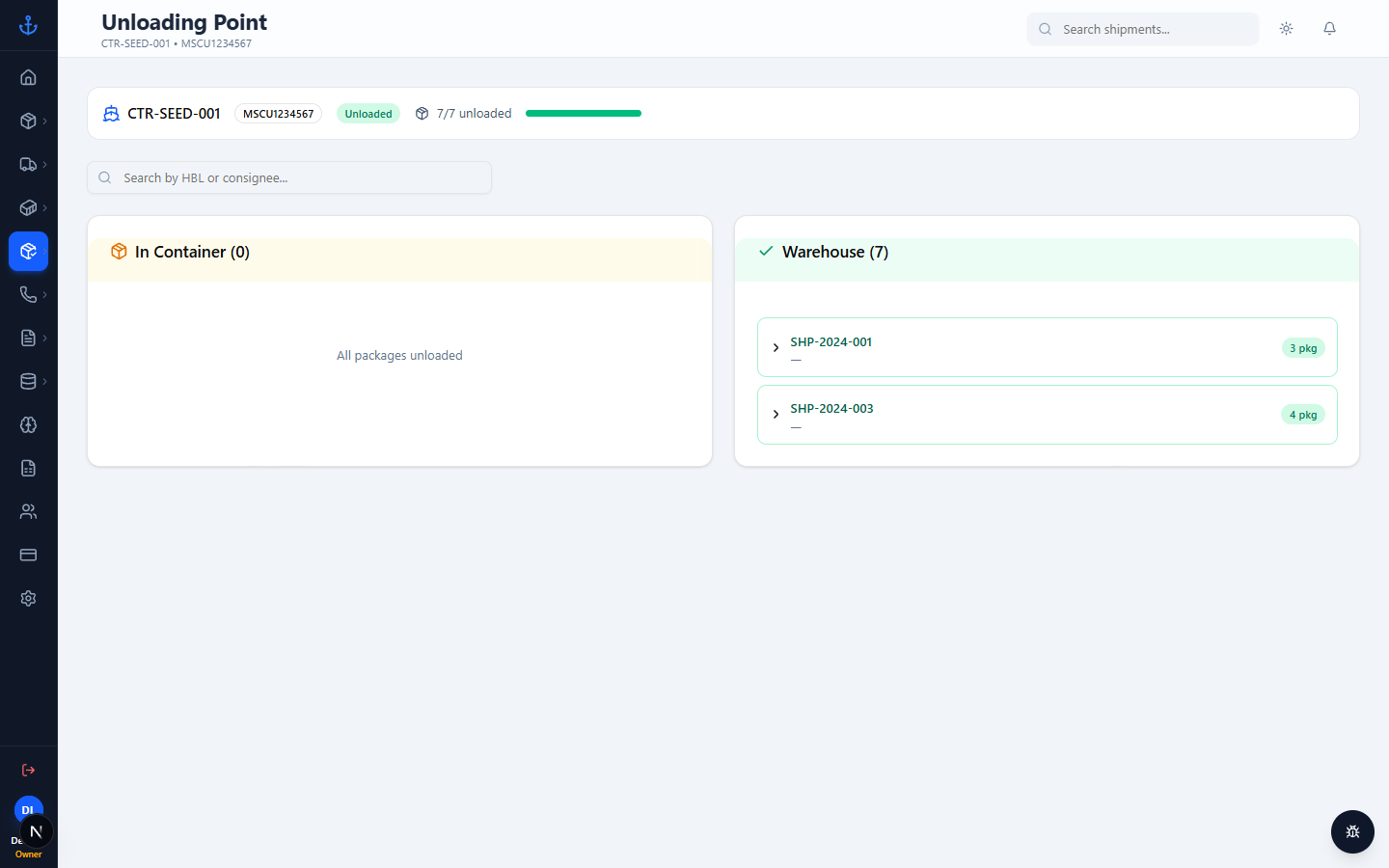
Task: Click the red logout icon
Action: 28,770
